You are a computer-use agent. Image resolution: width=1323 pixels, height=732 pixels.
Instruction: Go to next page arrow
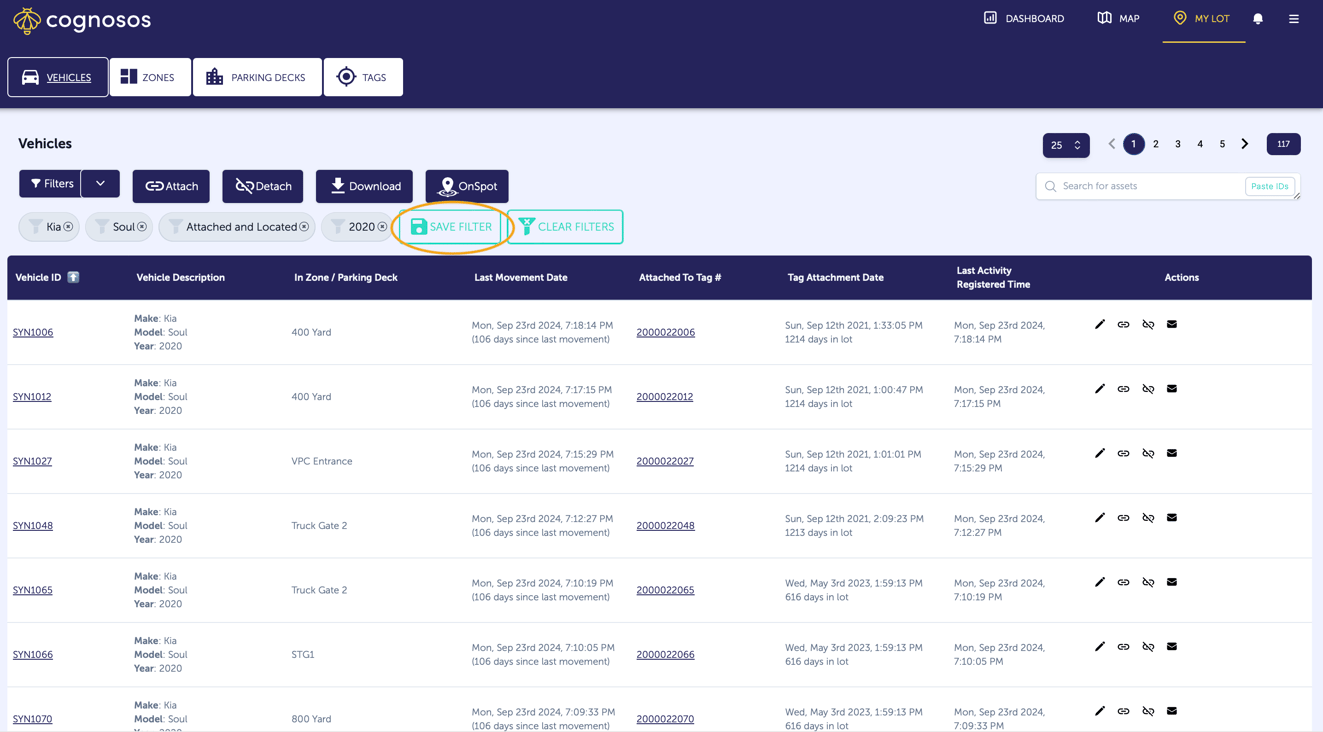[x=1245, y=144]
